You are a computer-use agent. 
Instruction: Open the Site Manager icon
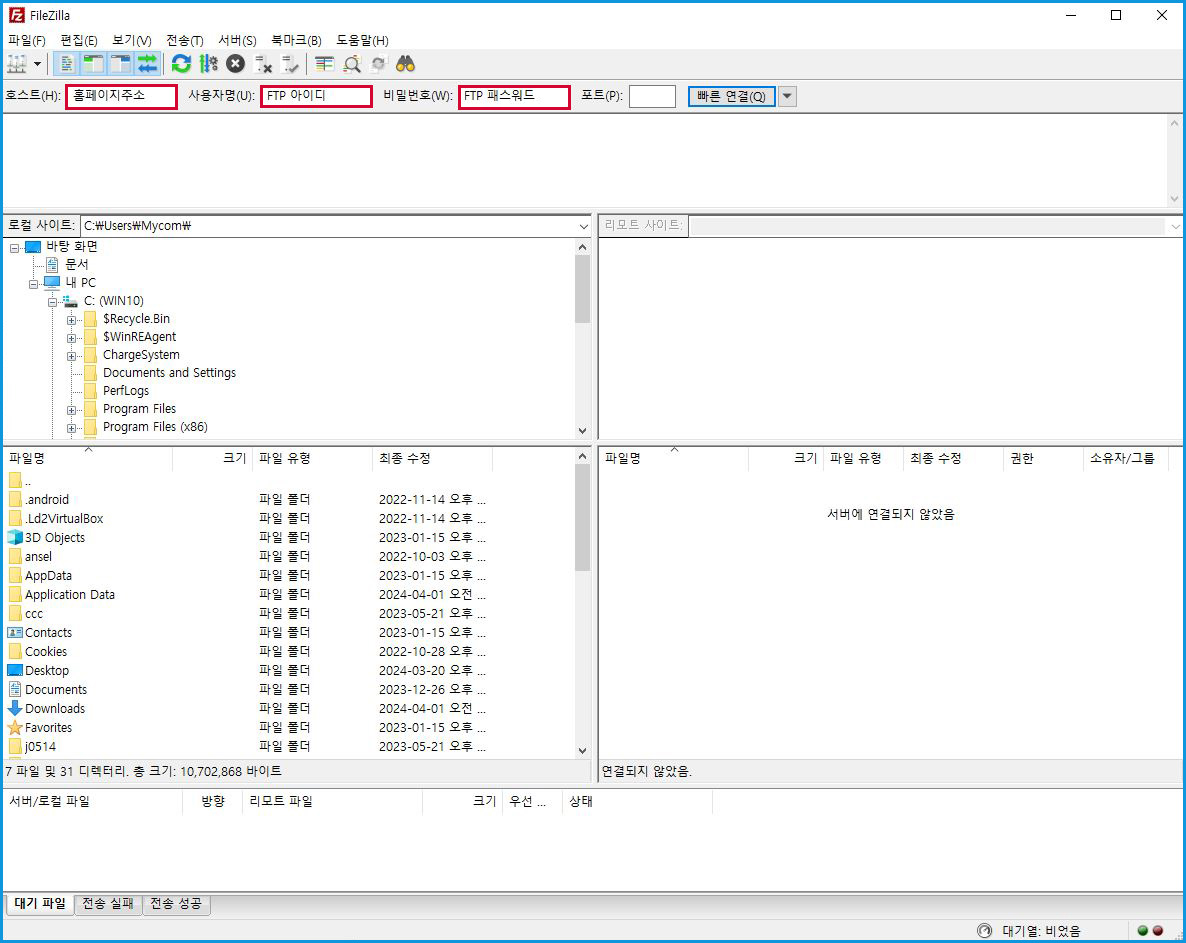coord(17,64)
